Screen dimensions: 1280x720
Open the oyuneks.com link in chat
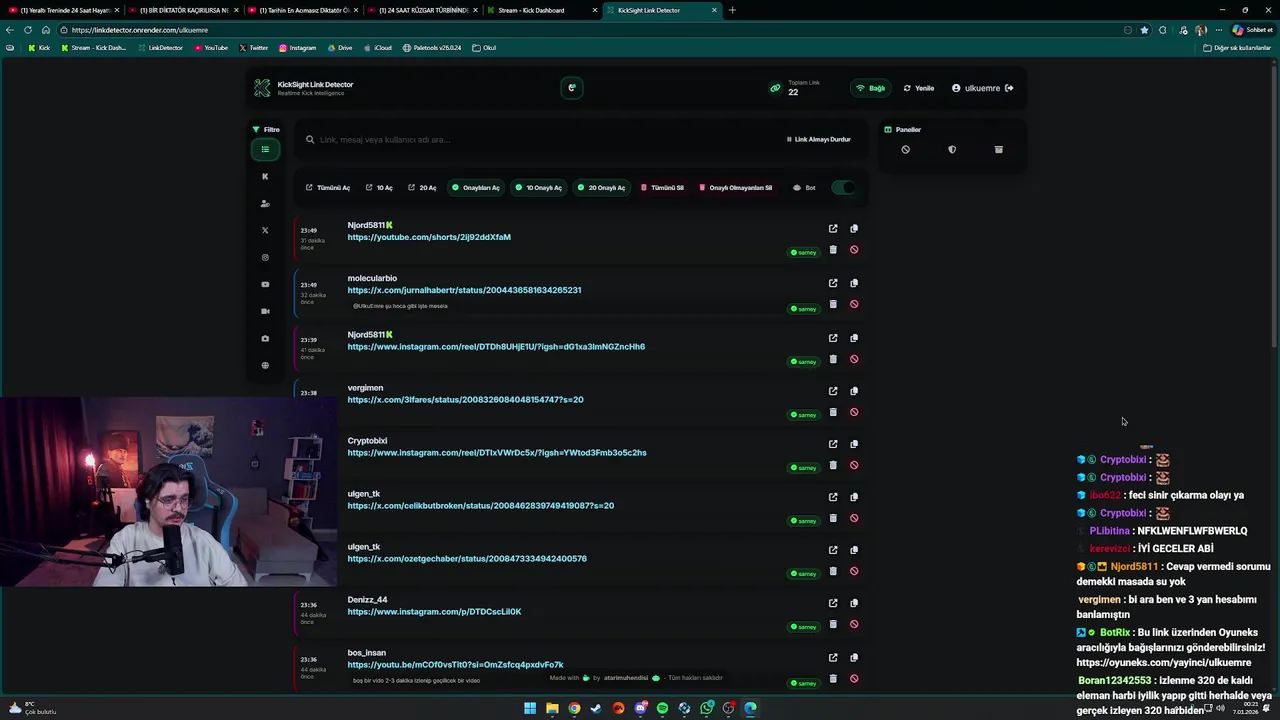[1163, 663]
